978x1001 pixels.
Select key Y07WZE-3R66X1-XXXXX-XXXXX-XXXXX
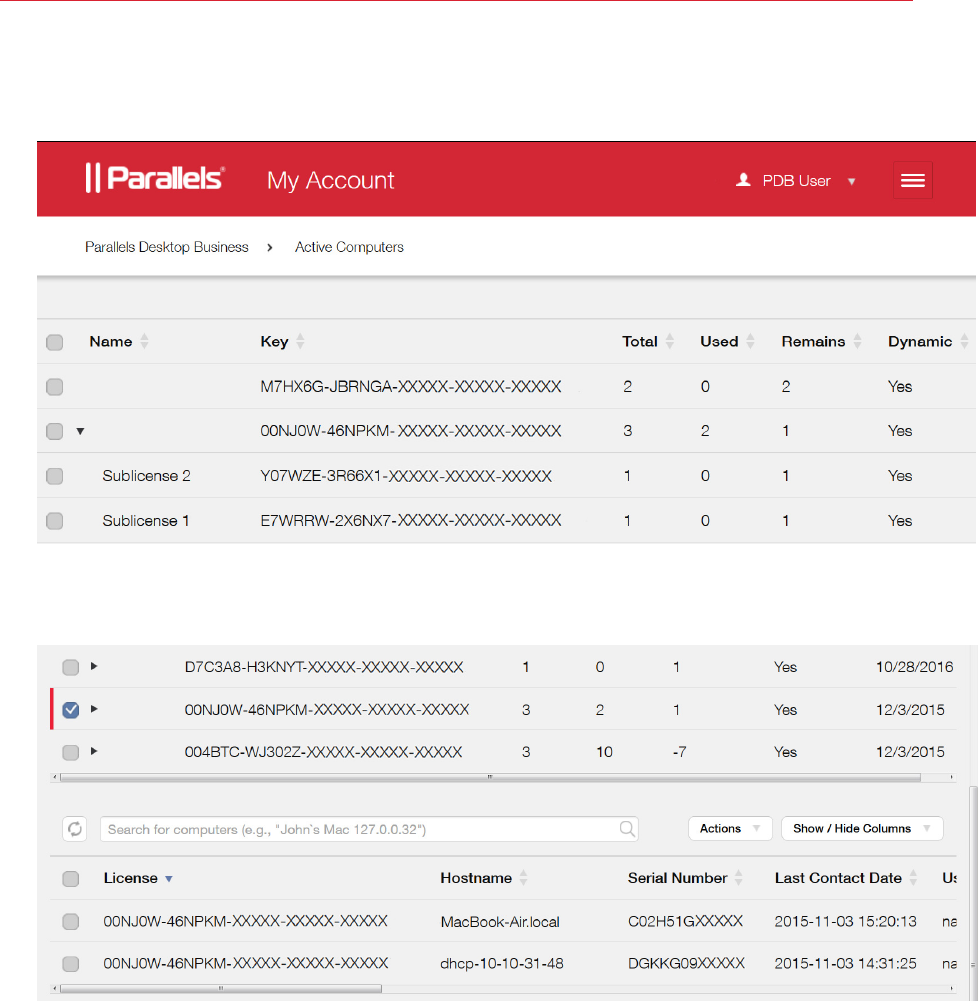[406, 476]
